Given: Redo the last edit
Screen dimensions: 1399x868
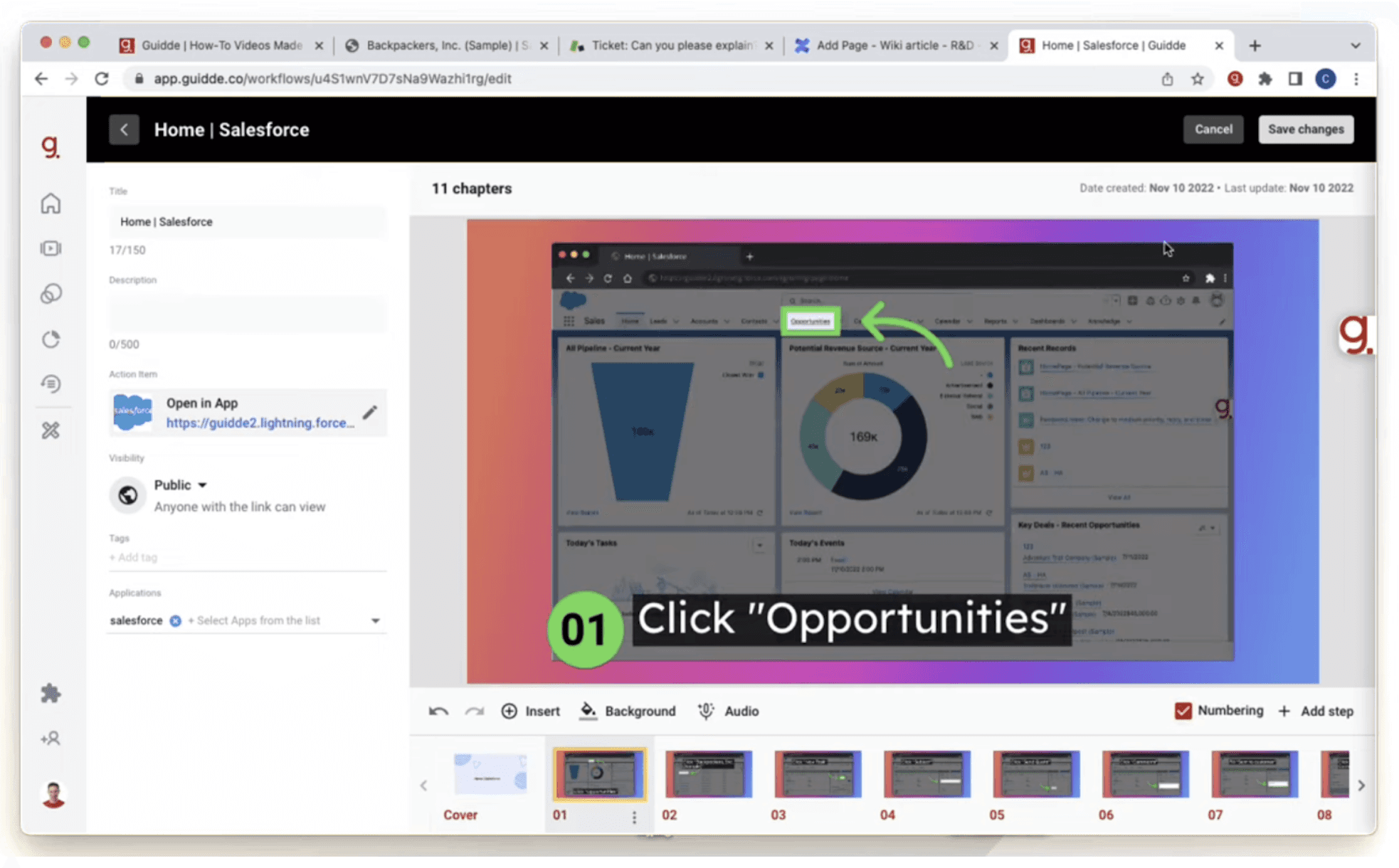Looking at the screenshot, I should (x=475, y=711).
